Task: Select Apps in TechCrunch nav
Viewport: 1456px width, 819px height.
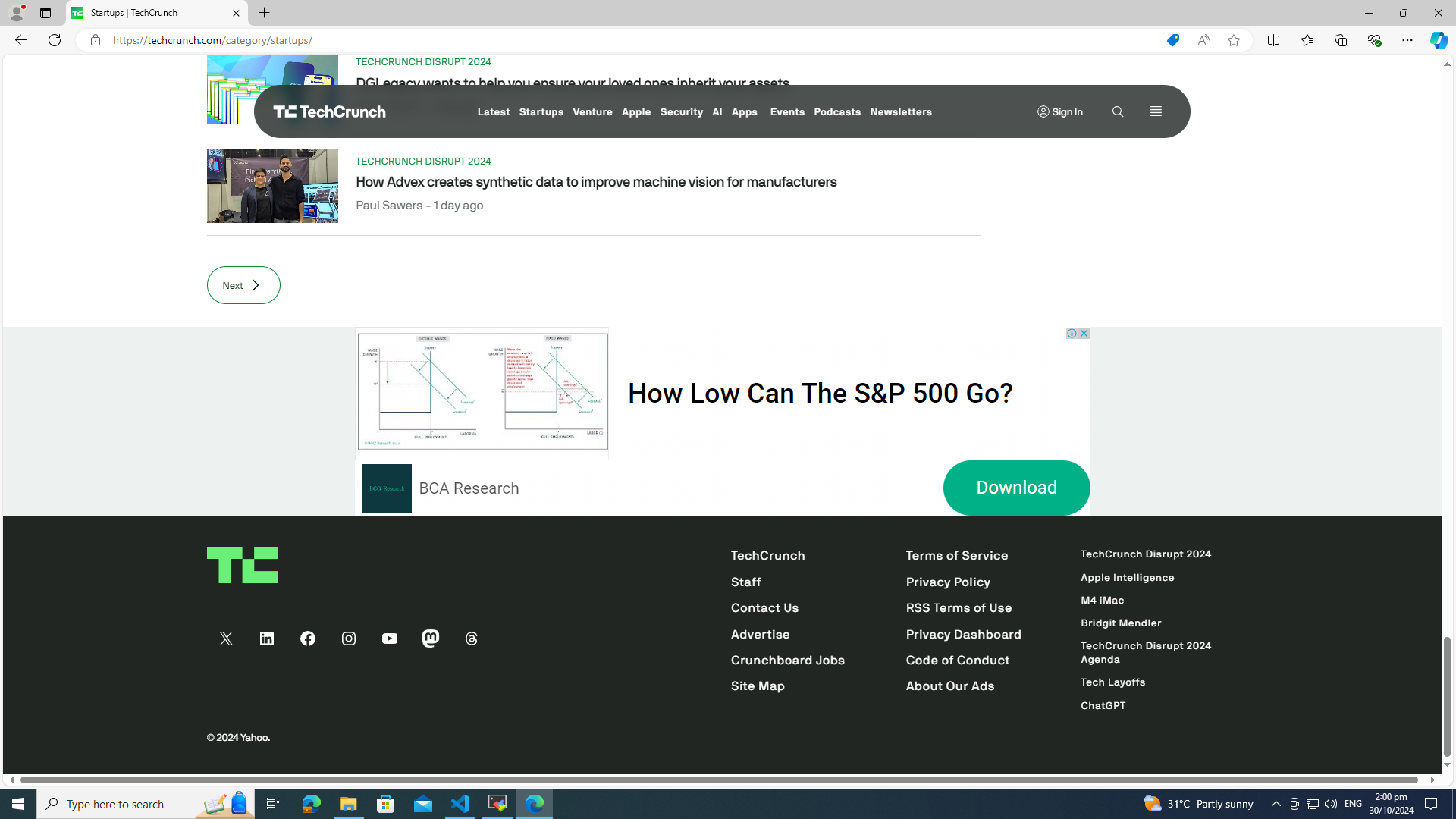Action: 745,111
